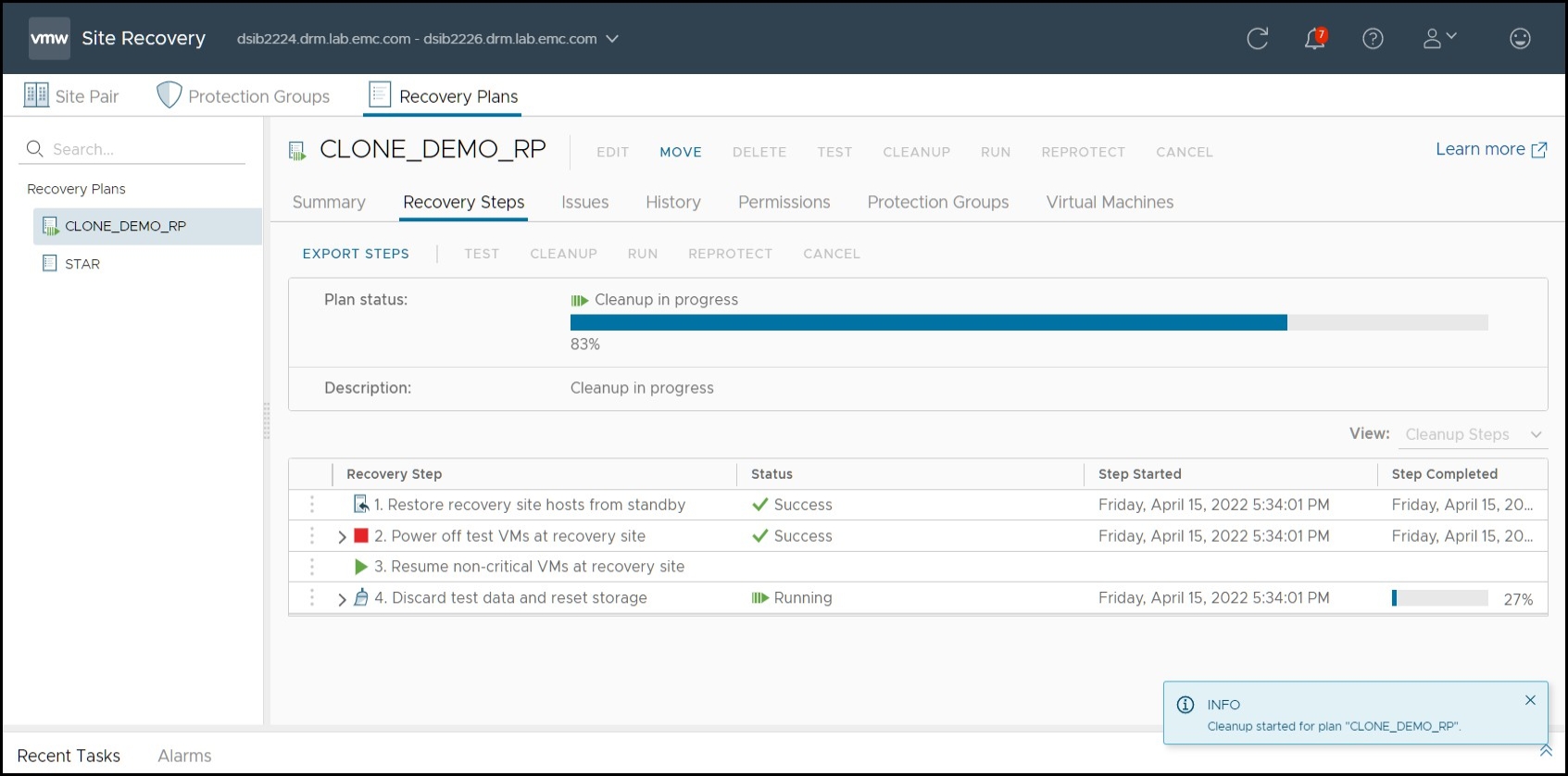The width and height of the screenshot is (1568, 776).
Task: Click REPROTECT in the plan header
Action: [1083, 152]
